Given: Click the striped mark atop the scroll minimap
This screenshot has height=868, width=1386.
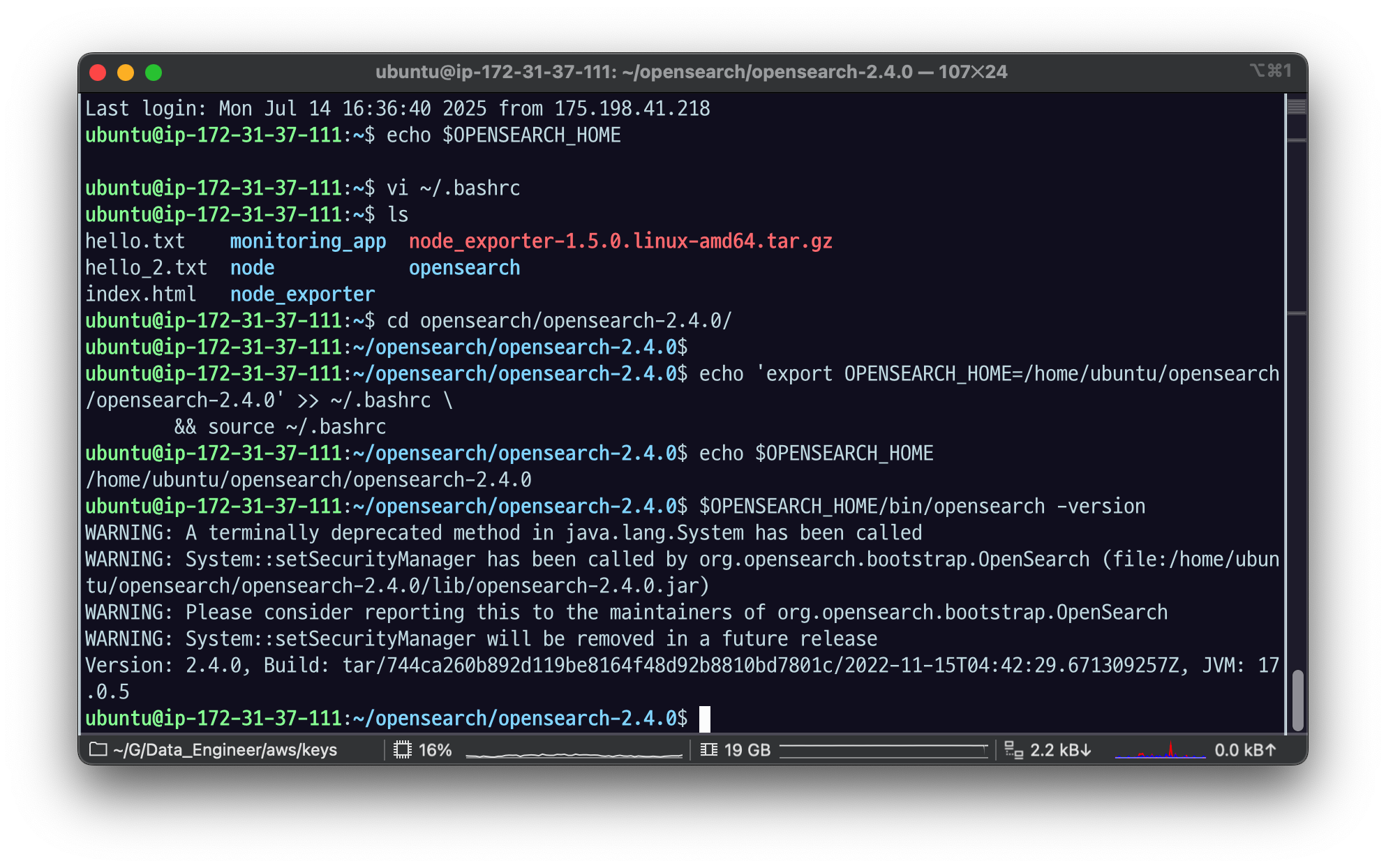Looking at the screenshot, I should pos(1297,107).
